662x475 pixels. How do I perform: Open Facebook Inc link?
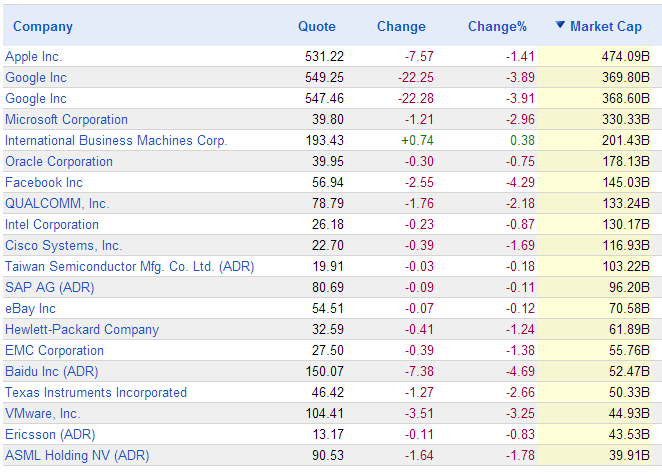coord(44,183)
